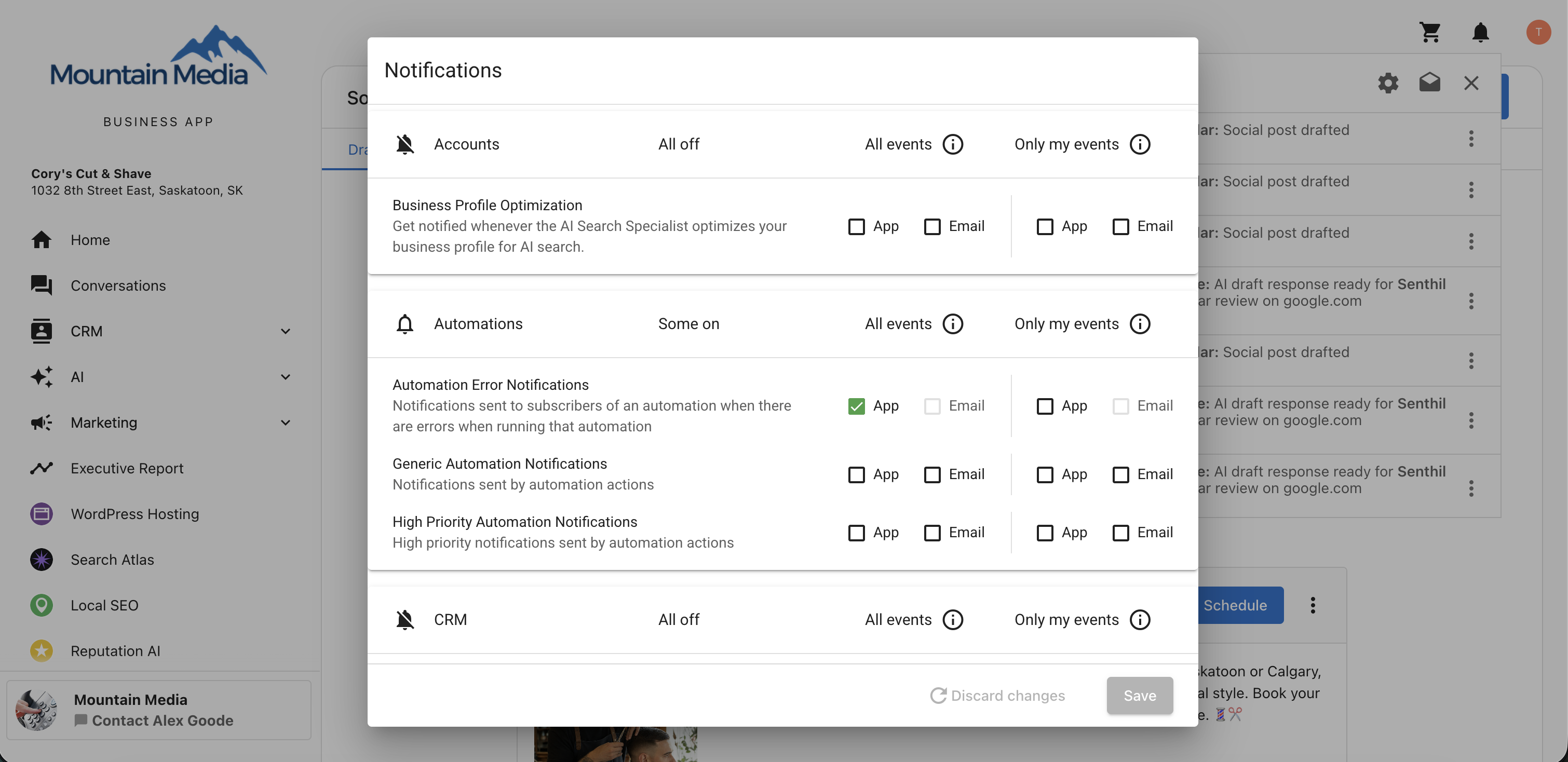The width and height of the screenshot is (1568, 762).
Task: Show info for CRM Only my events
Action: click(x=1140, y=620)
